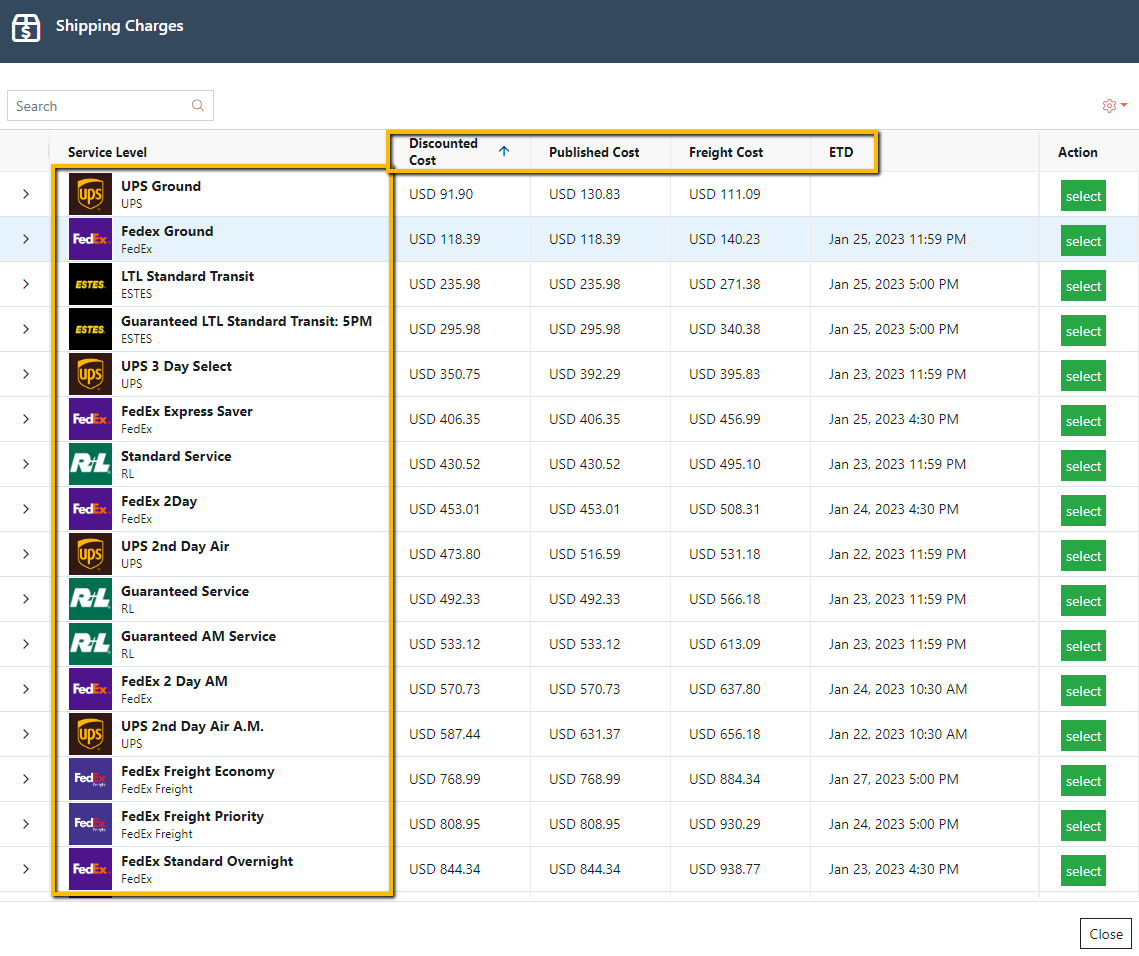Click the USD 938.77 freight cost cell
Image resolution: width=1139 pixels, height=956 pixels.
pyautogui.click(x=724, y=870)
